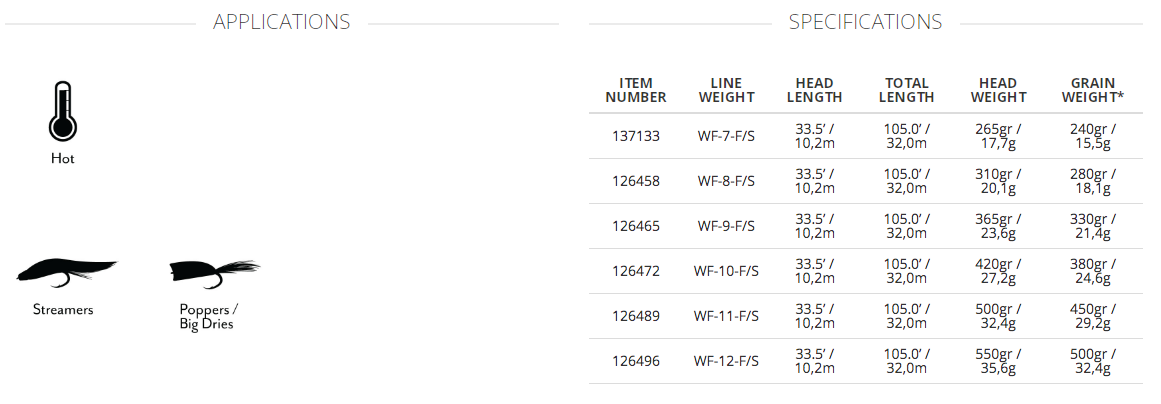
Task: Click the WF-7-F/S line weight cell
Action: [x=726, y=136]
